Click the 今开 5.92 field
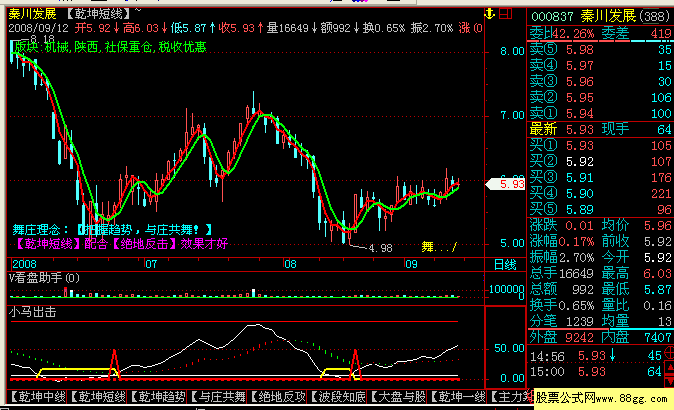The width and height of the screenshot is (674, 410). (637, 257)
